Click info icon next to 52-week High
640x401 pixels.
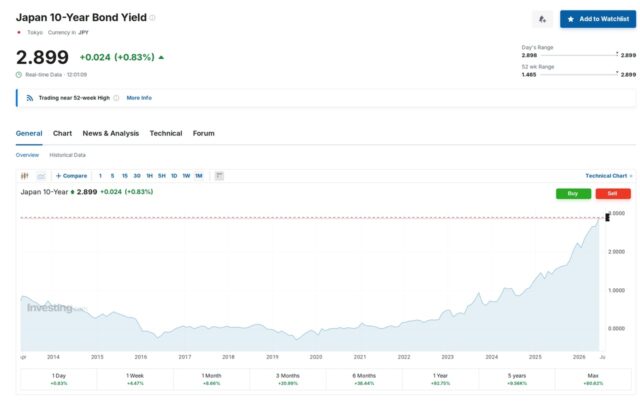[x=116, y=98]
